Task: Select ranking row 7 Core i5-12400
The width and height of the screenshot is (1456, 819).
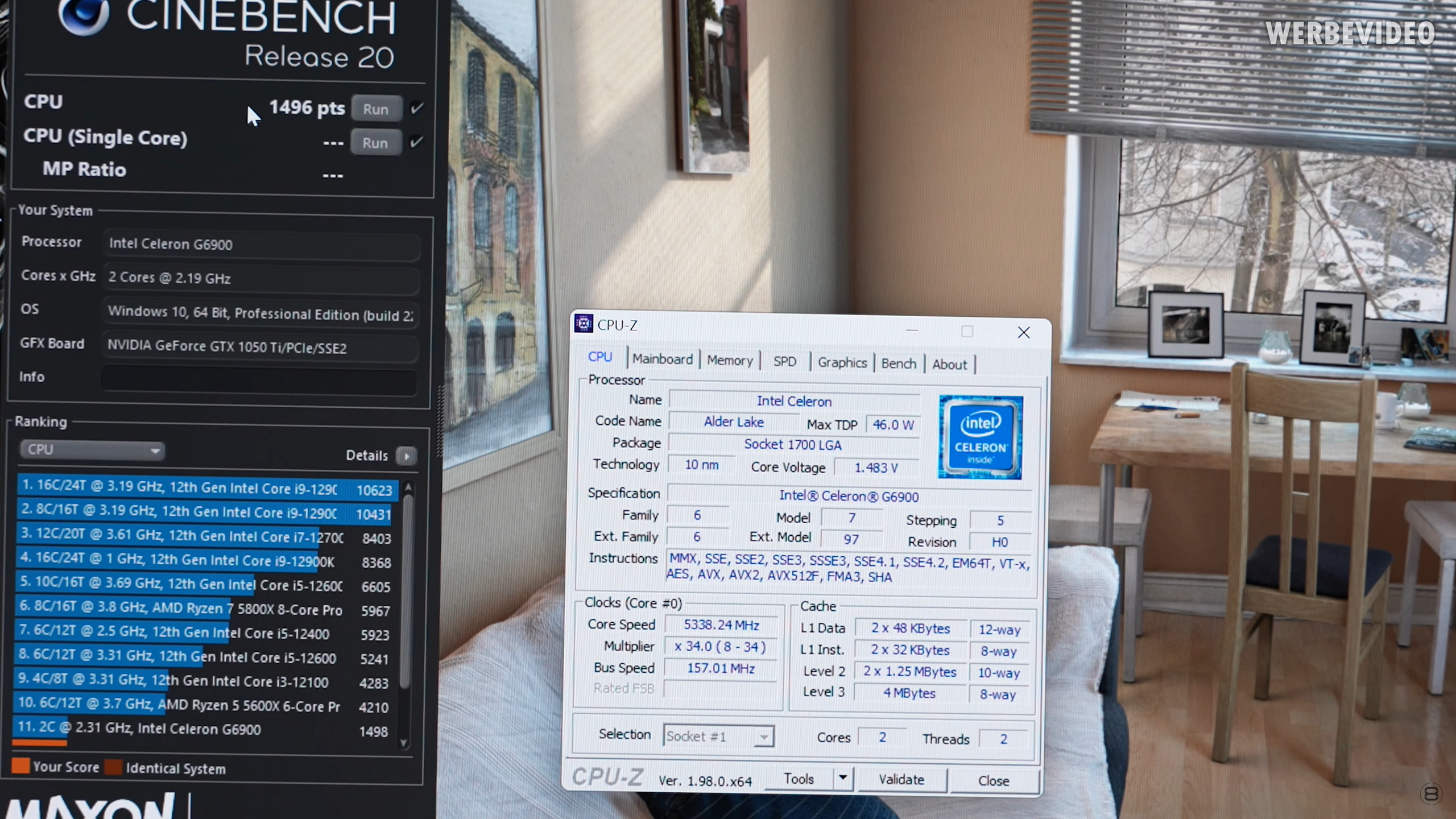Action: [204, 632]
